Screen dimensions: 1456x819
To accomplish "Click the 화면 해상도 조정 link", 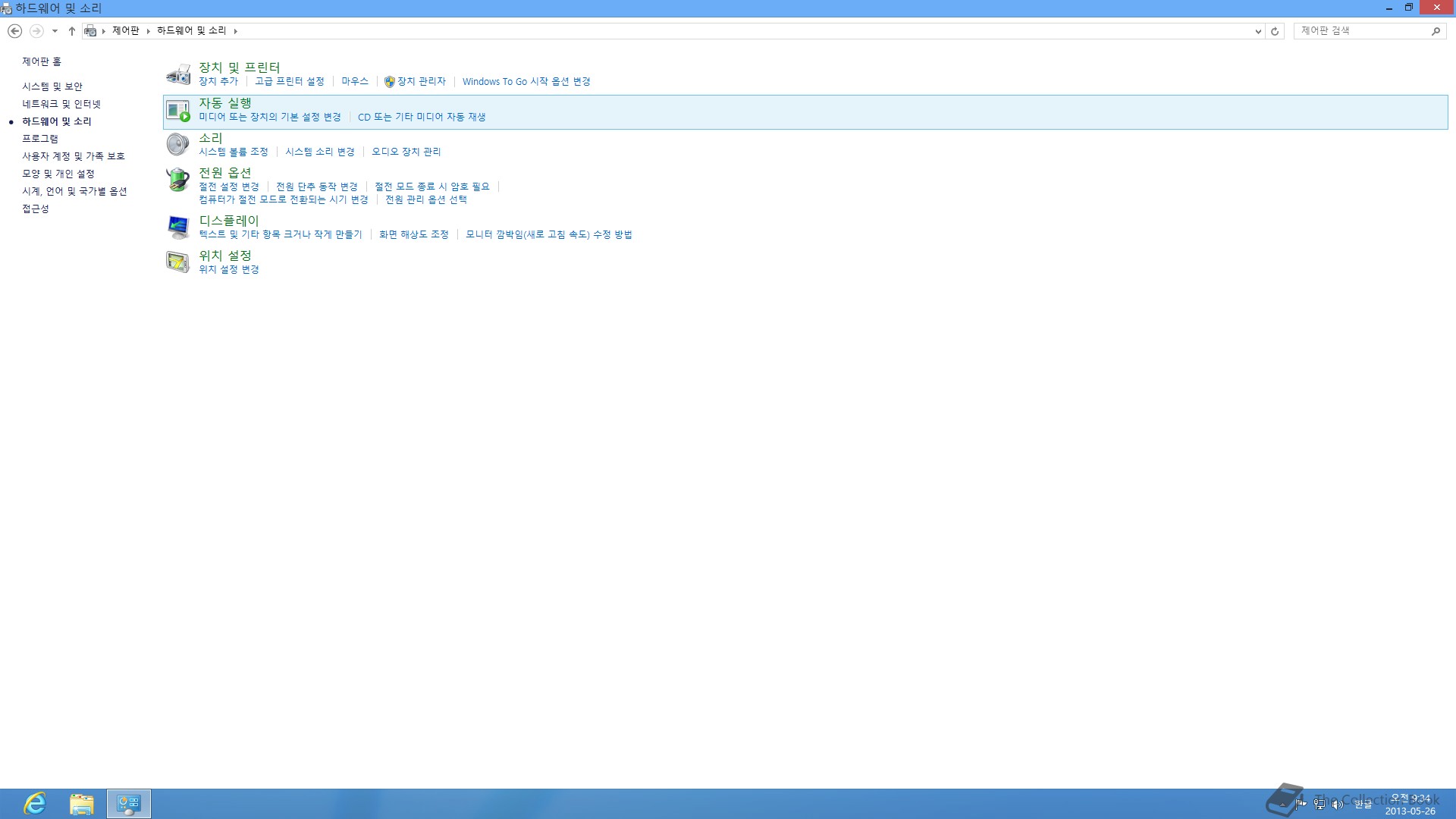I will coord(414,234).
